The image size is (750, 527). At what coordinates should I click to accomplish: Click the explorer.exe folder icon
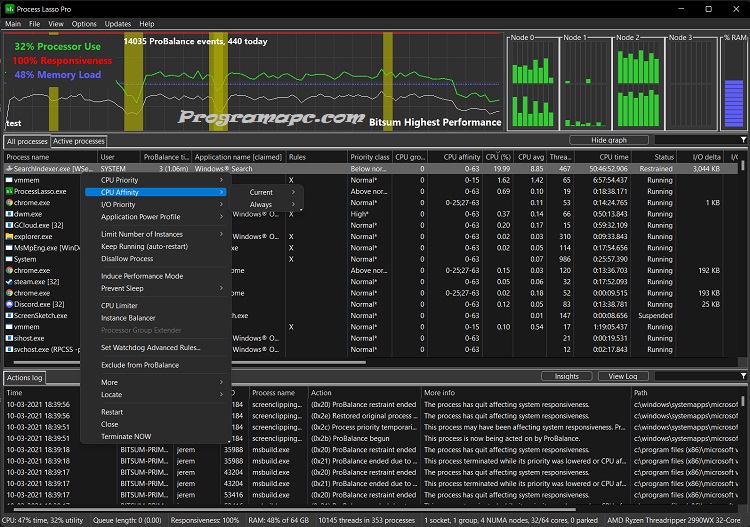pyautogui.click(x=9, y=236)
